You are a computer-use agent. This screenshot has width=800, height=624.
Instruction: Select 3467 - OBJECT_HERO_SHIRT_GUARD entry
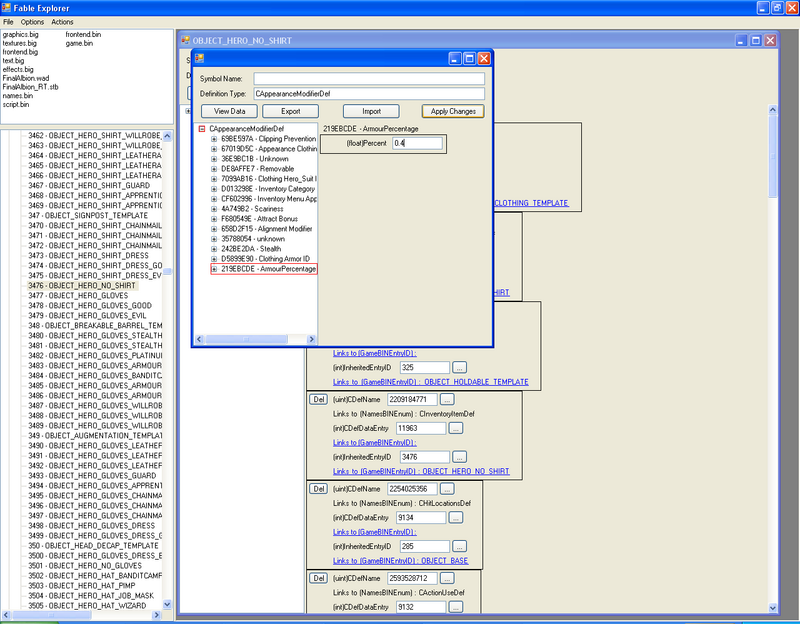pos(89,186)
